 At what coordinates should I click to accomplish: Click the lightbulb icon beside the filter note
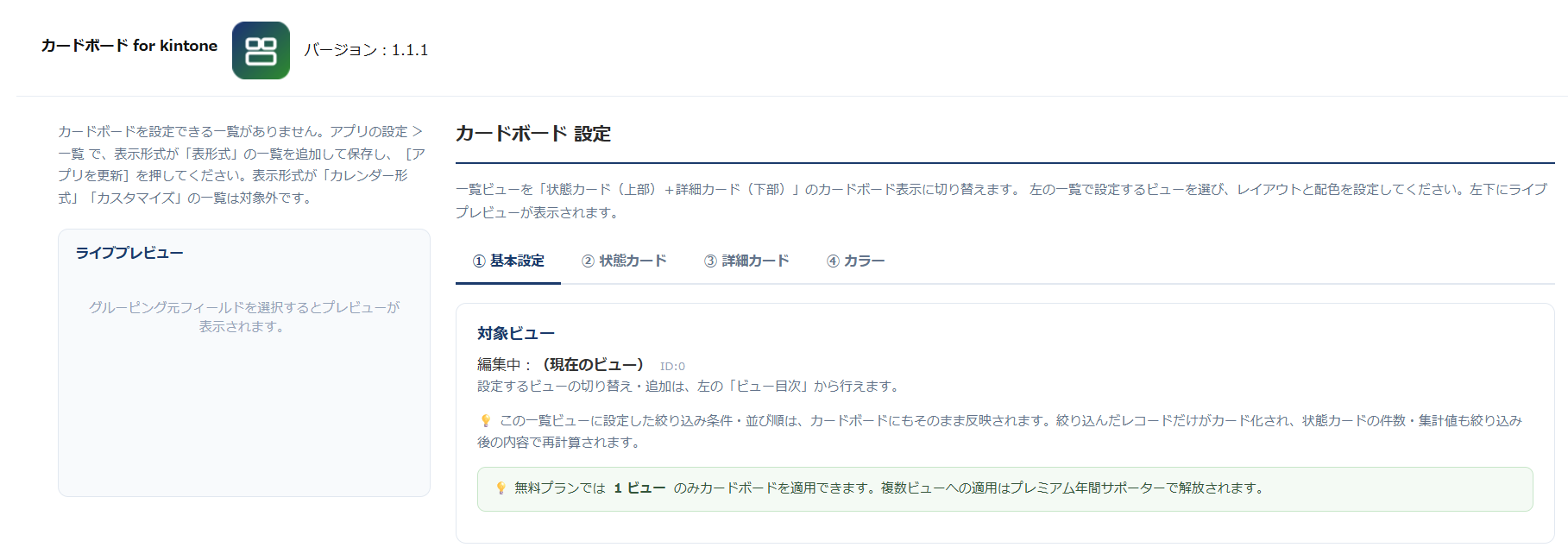485,420
